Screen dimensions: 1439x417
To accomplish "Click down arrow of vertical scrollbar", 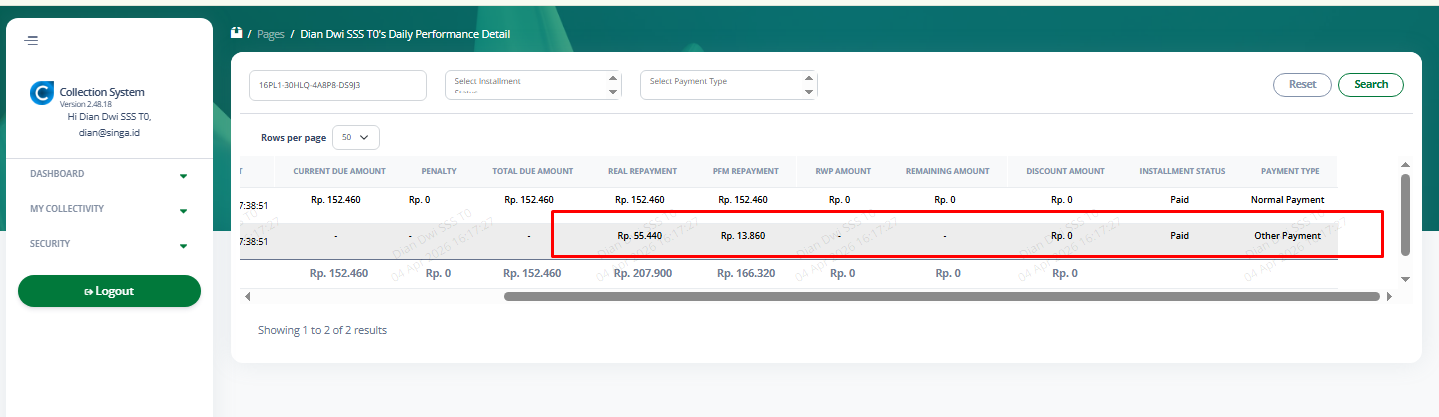I will coord(1405,279).
